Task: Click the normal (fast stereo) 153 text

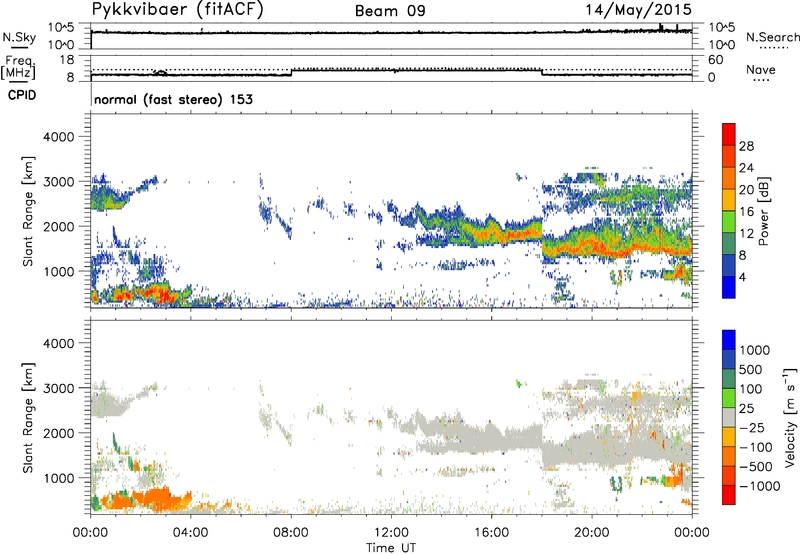Action: tap(173, 99)
